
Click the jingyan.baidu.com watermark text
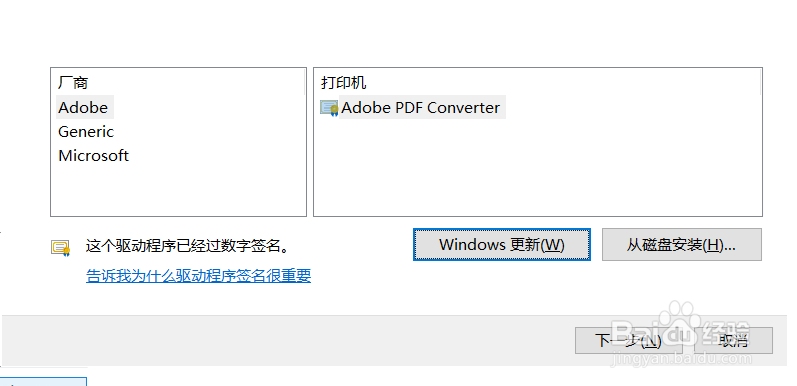[x=680, y=359]
